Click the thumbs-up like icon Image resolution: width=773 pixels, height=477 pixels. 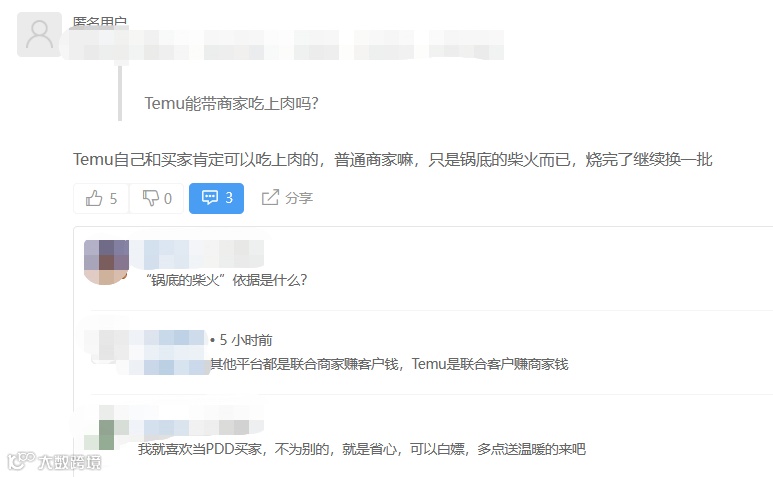[x=94, y=198]
